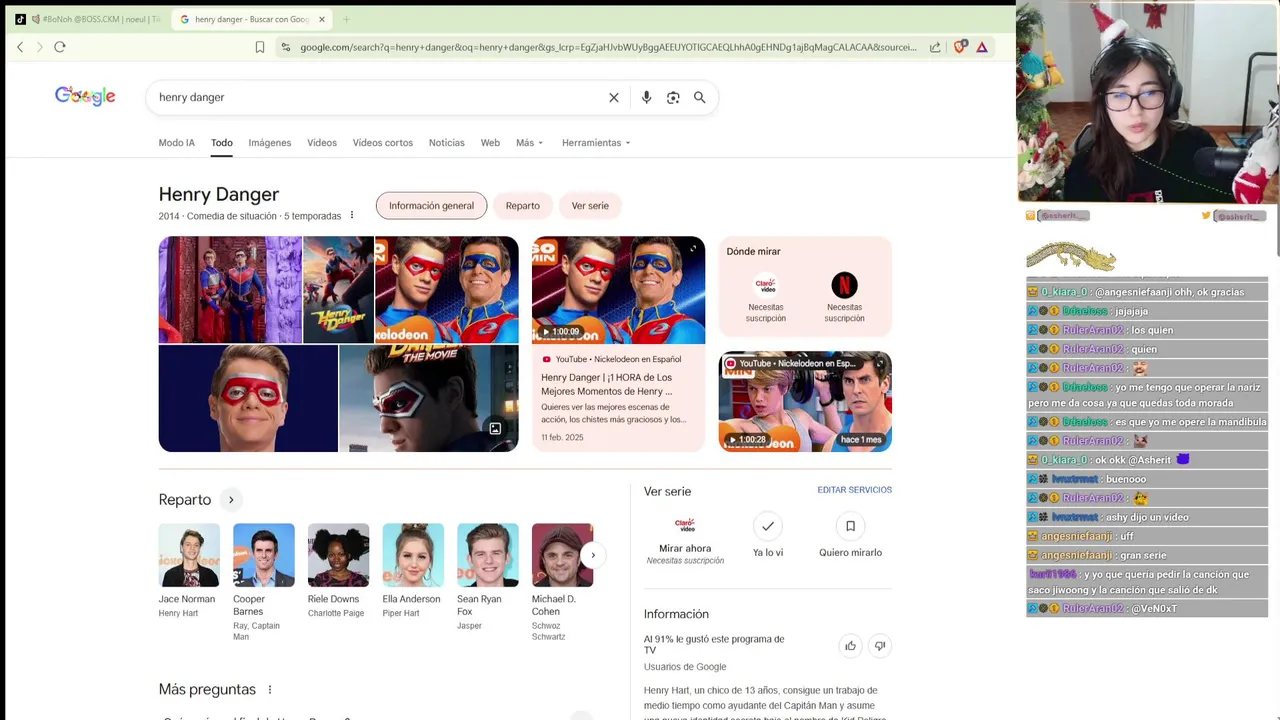1280x720 pixels.
Task: Switch to the Imágenes tab
Action: [x=270, y=143]
